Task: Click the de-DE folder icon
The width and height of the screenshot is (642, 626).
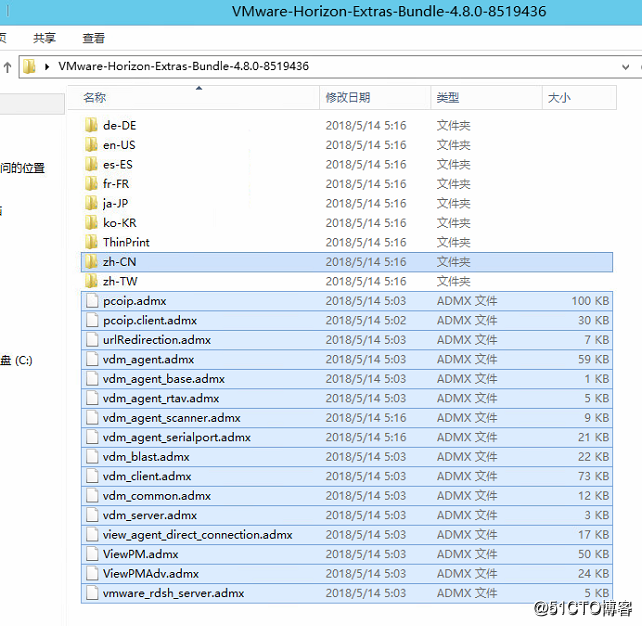Action: pos(91,125)
